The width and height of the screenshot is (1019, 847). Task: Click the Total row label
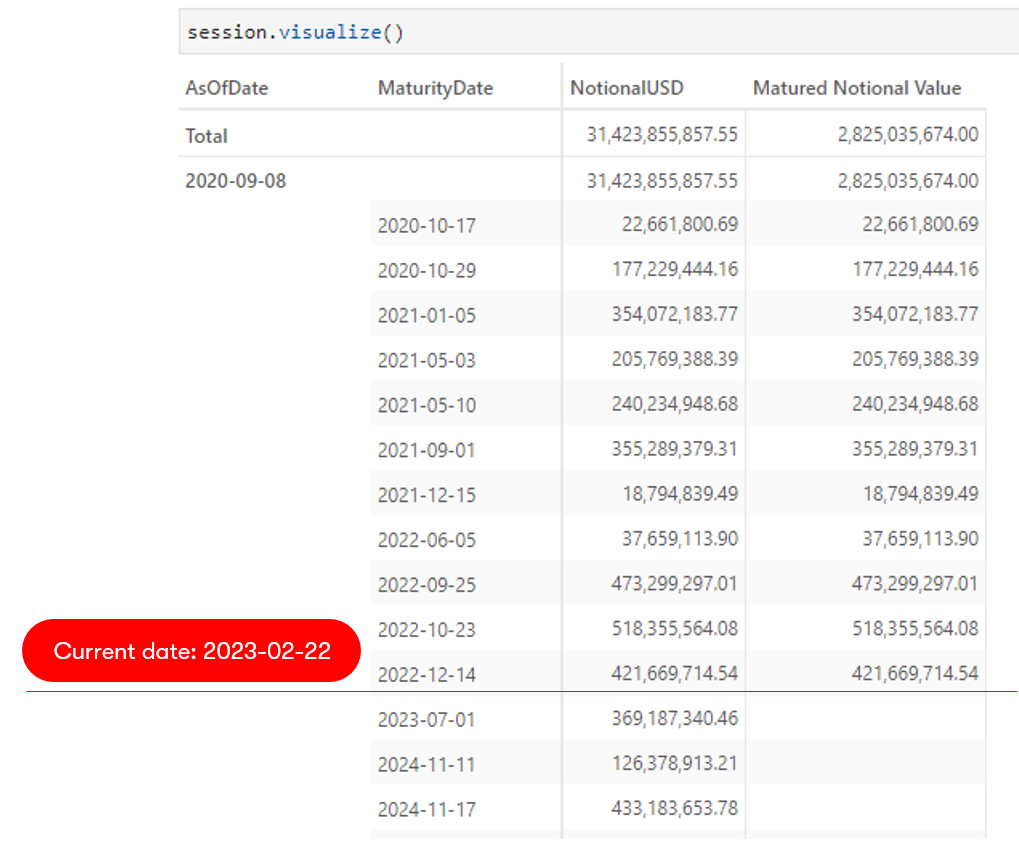(x=206, y=136)
